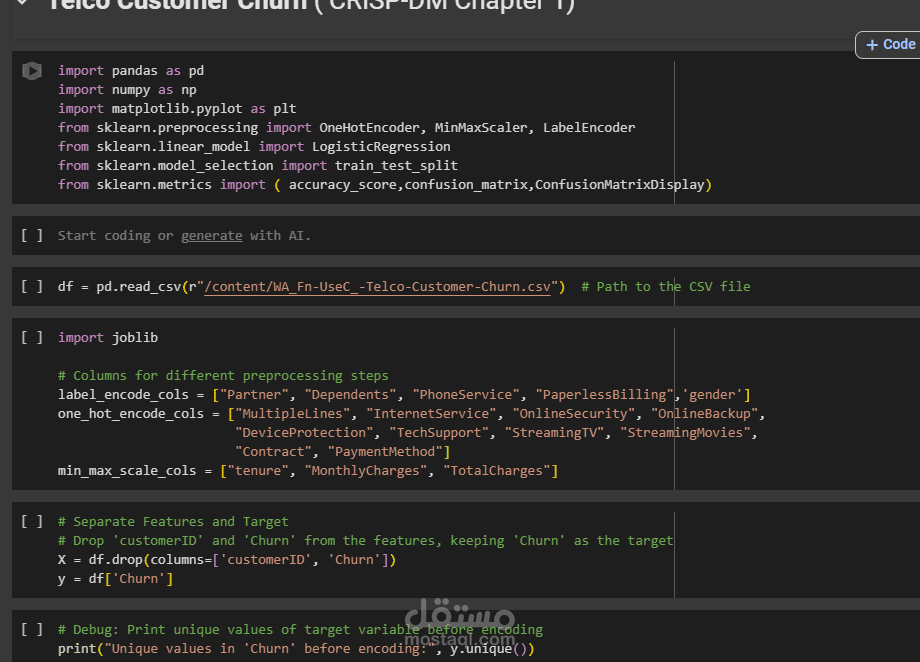Click the 'label_encode_cols' variable

coord(123,395)
